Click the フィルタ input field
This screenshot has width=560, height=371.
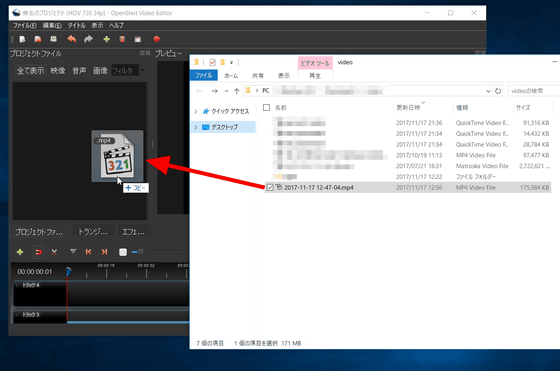(x=125, y=71)
